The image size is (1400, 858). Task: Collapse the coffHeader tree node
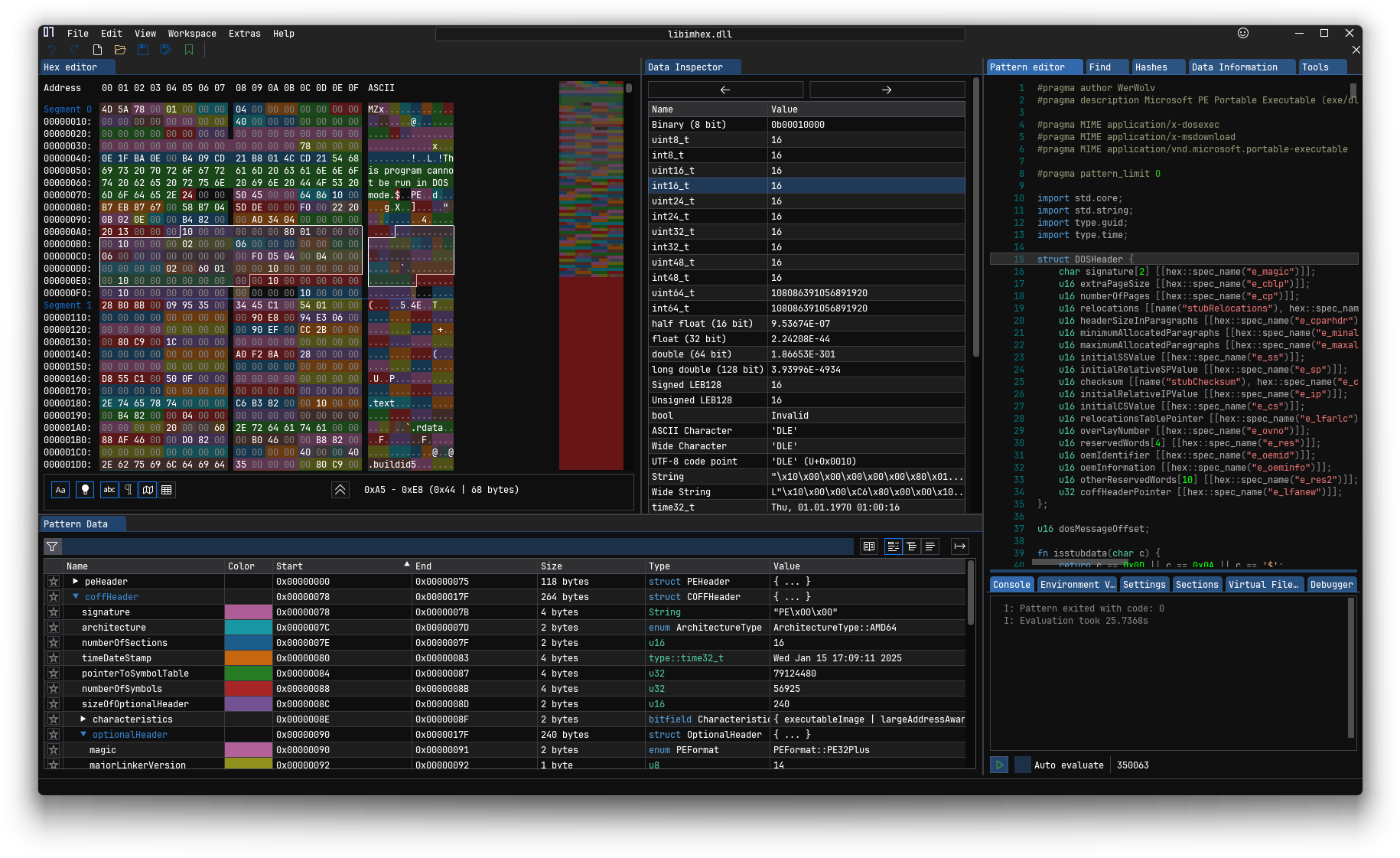tap(76, 597)
